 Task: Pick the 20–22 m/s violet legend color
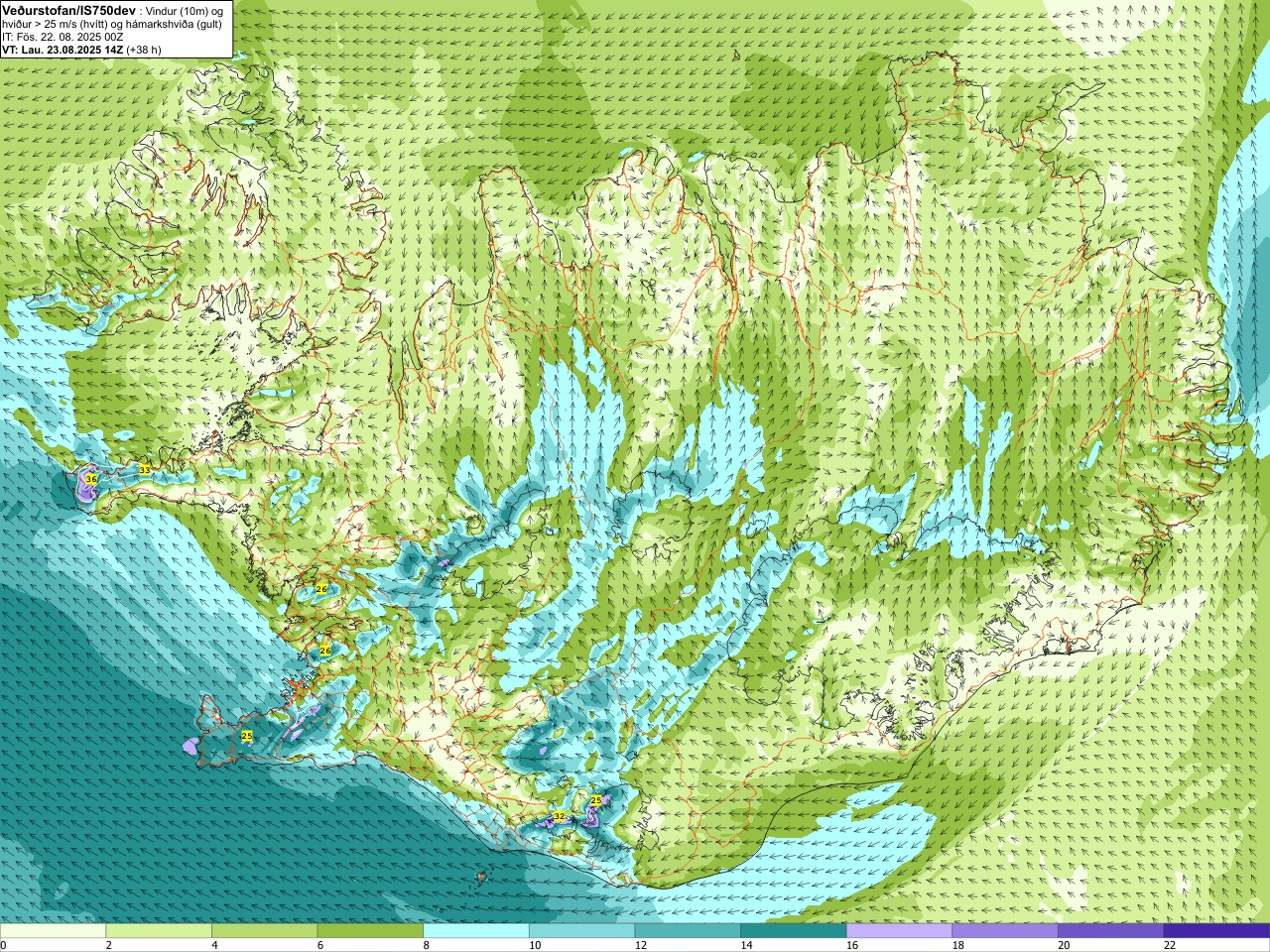pyautogui.click(x=1111, y=931)
